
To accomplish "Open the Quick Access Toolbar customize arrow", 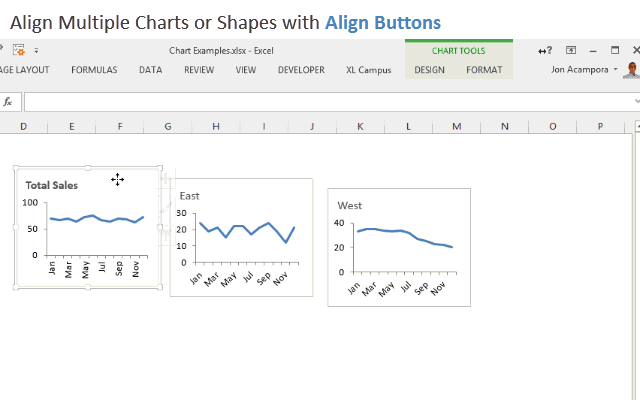I will [x=37, y=50].
